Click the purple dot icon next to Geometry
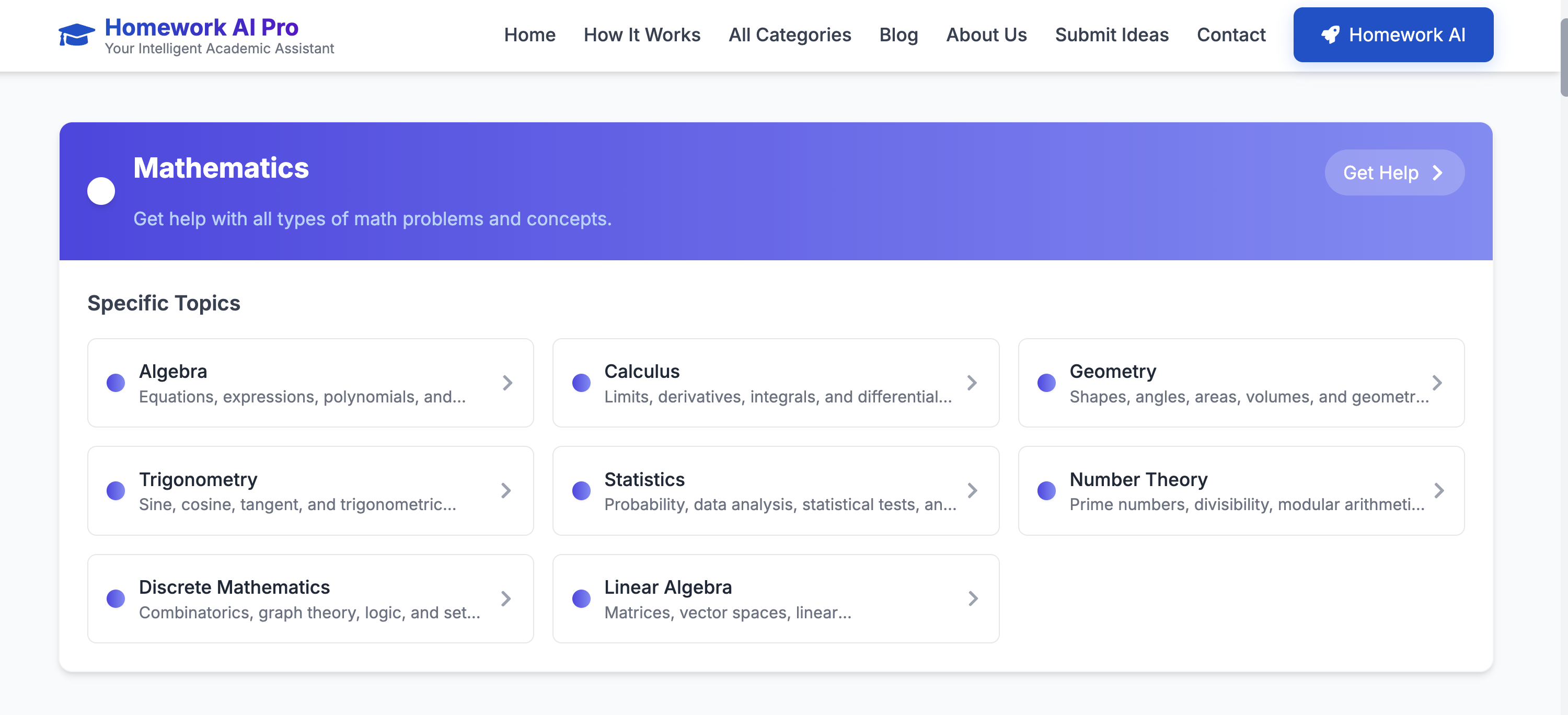The width and height of the screenshot is (1568, 715). tap(1046, 383)
